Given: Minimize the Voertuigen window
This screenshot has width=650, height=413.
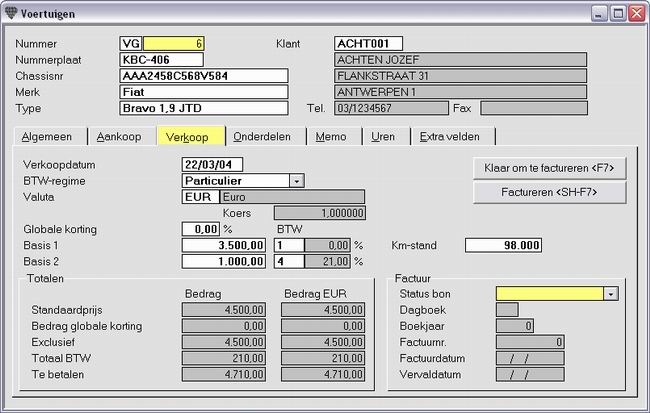Looking at the screenshot, I should [x=599, y=14].
